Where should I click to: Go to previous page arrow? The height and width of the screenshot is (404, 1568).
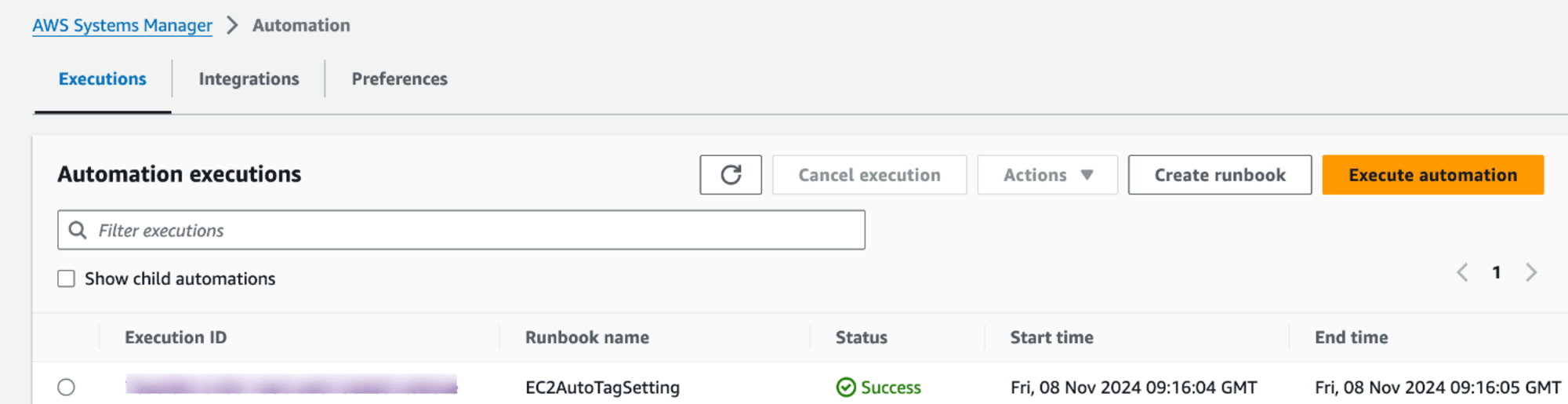point(1462,272)
